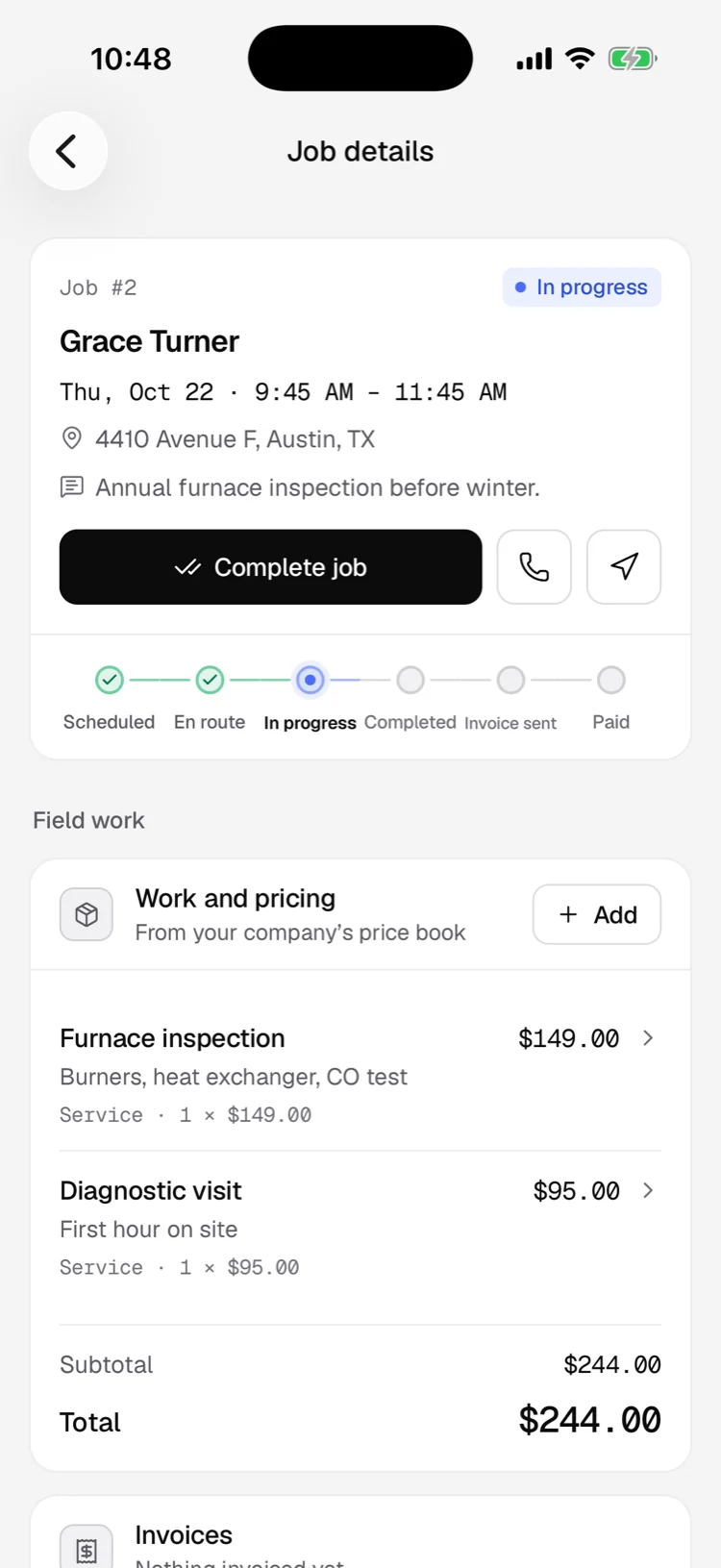This screenshot has height=1568, width=721.
Task: Expand Diagnostic visit chevron
Action: [x=648, y=1190]
